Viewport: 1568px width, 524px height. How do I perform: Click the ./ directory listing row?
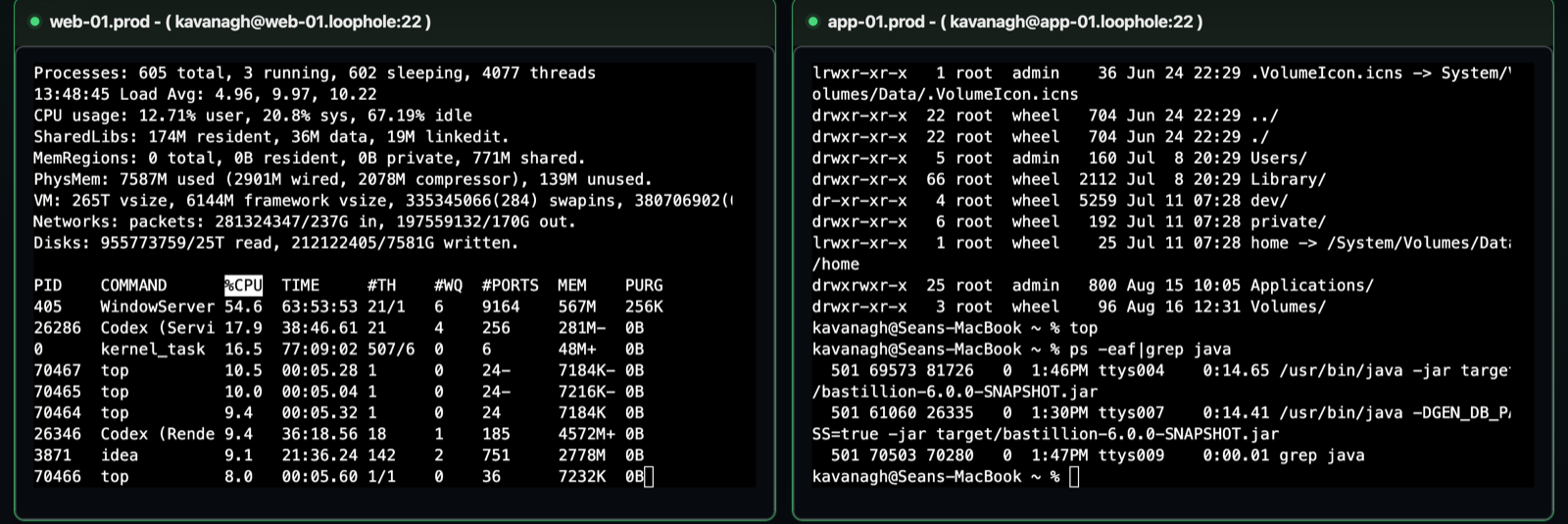pyautogui.click(x=1040, y=137)
